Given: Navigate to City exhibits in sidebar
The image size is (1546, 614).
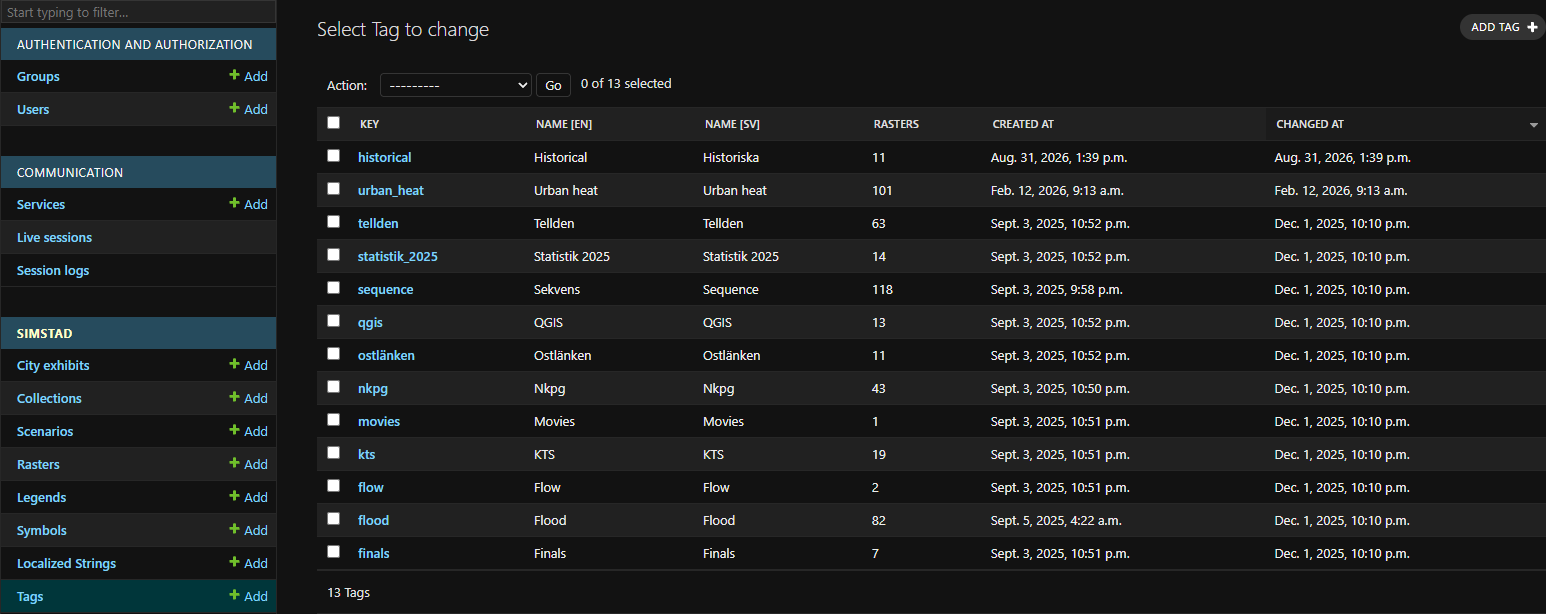Looking at the screenshot, I should pos(53,365).
